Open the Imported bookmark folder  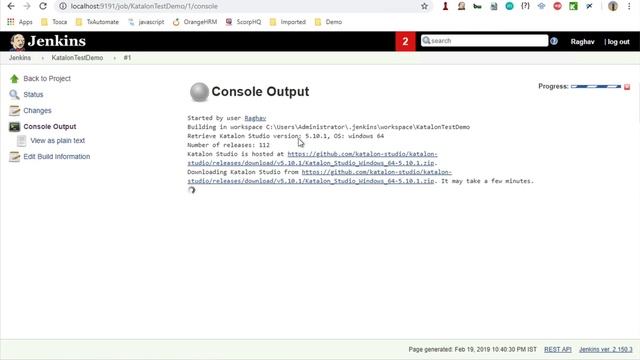(288, 22)
